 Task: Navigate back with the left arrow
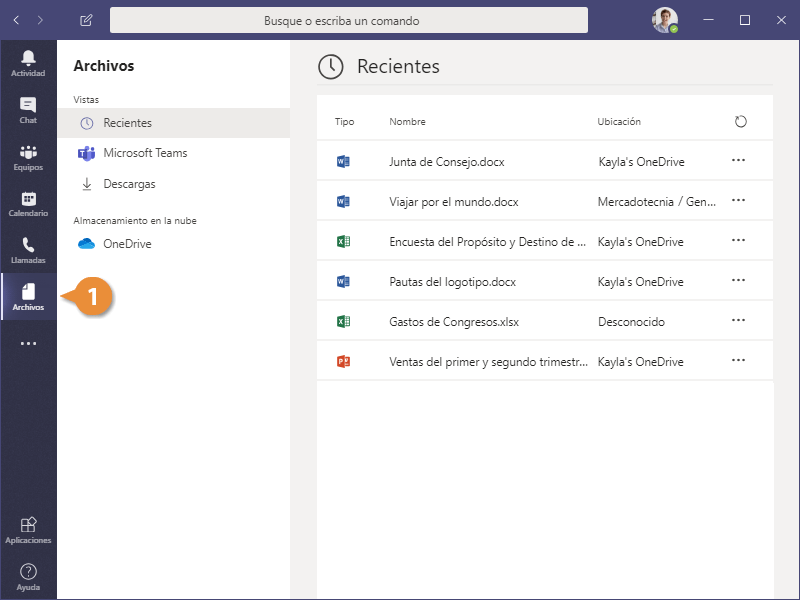(16, 20)
